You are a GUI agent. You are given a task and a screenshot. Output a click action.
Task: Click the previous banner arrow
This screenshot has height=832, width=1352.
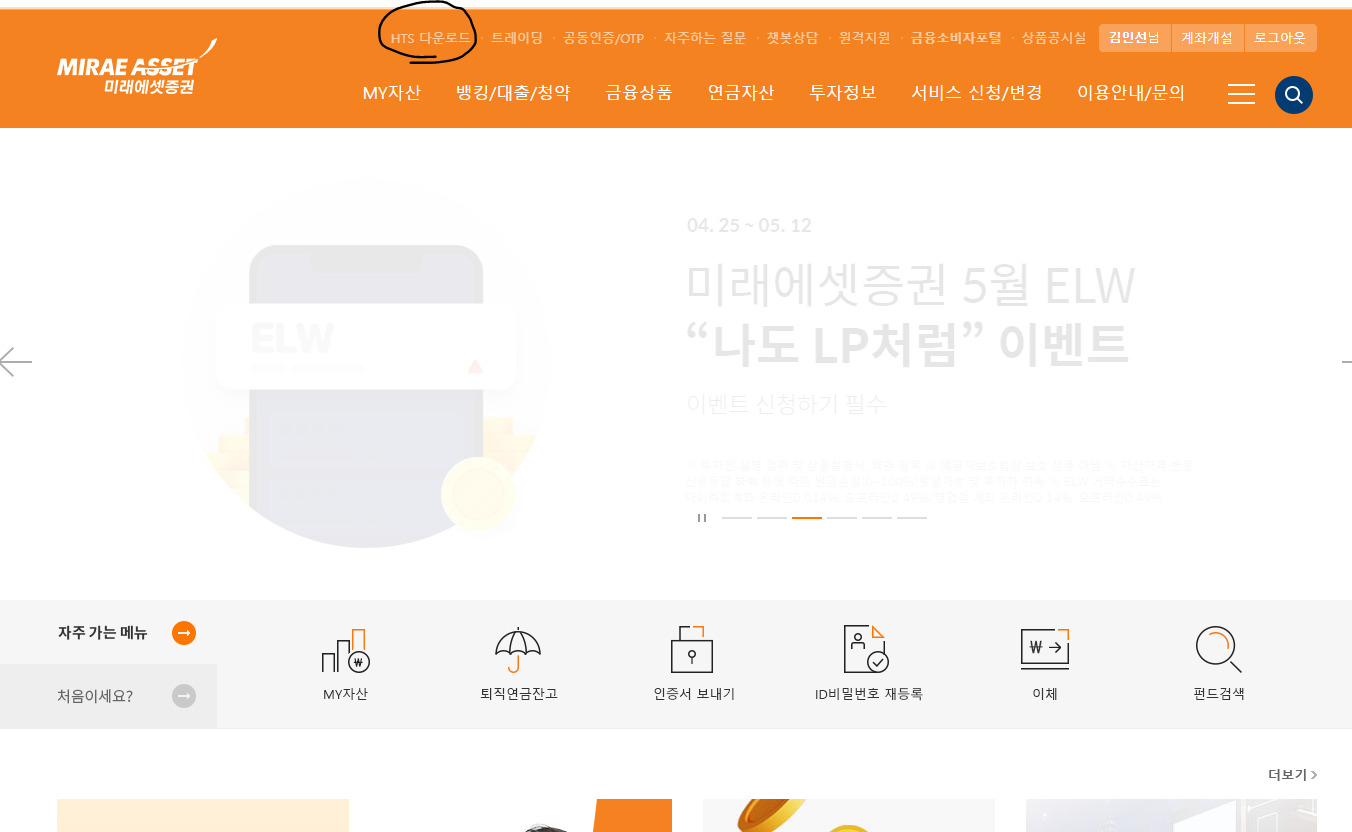15,361
